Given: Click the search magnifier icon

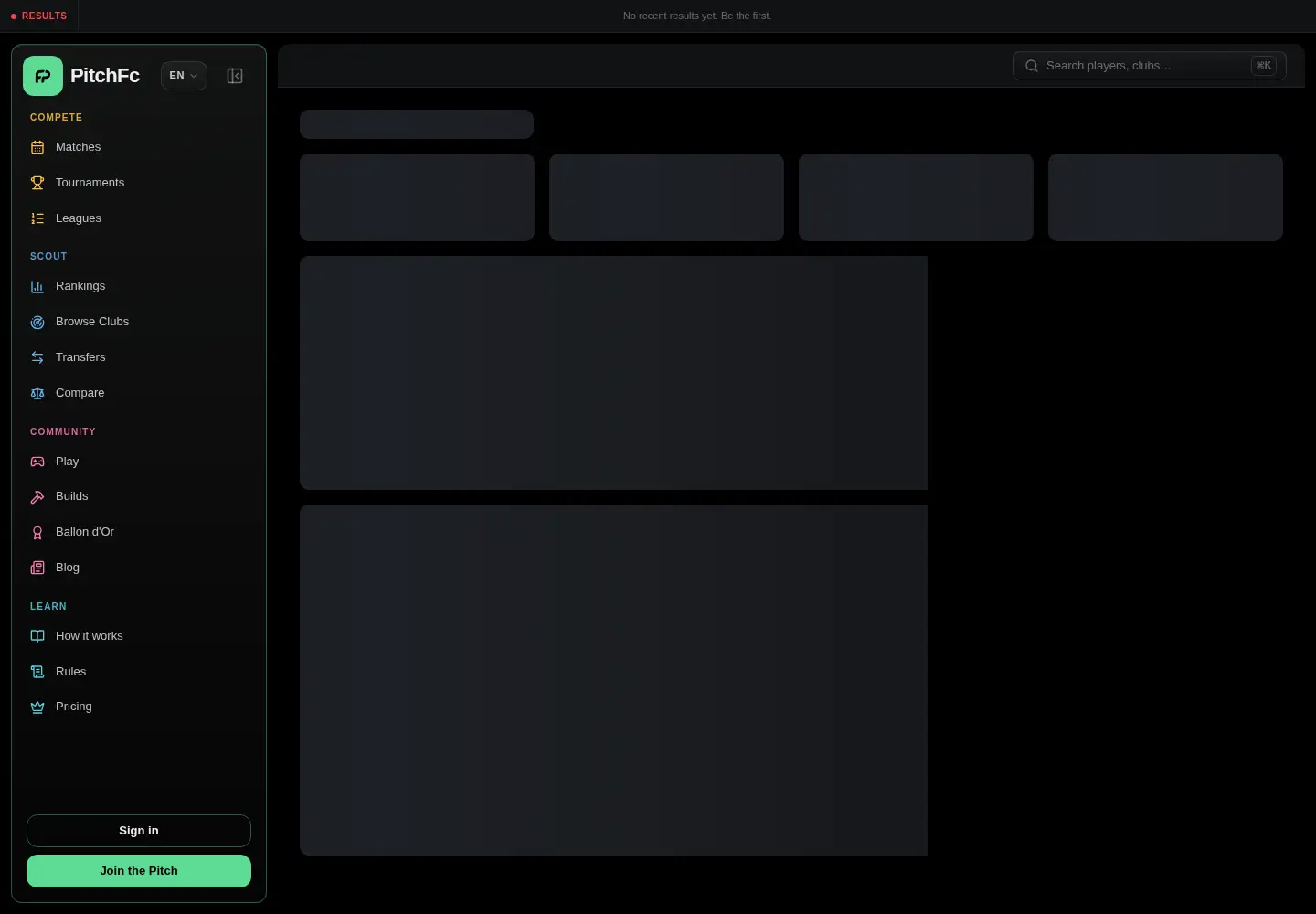Looking at the screenshot, I should (1032, 66).
